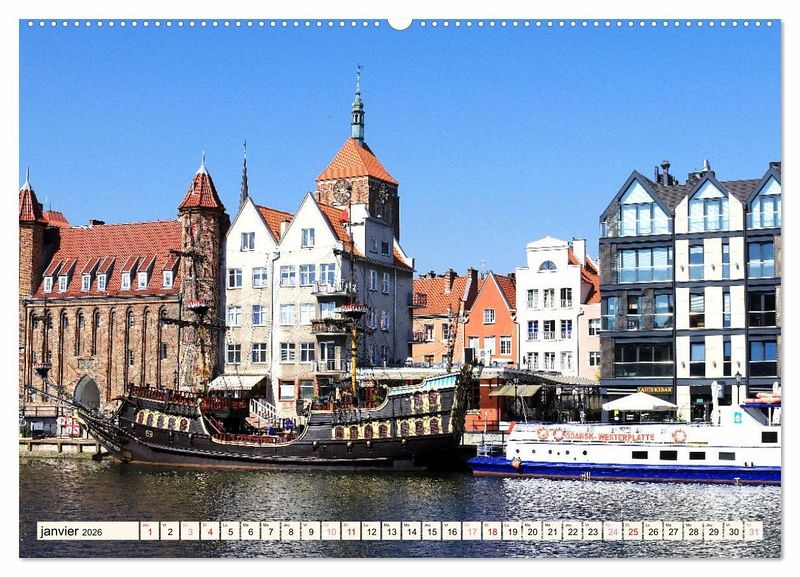Pick day 3 in the calendar strip

pyautogui.click(x=190, y=531)
